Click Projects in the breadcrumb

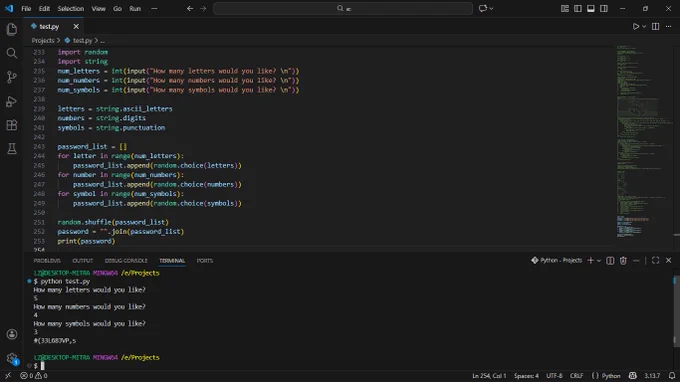point(42,40)
